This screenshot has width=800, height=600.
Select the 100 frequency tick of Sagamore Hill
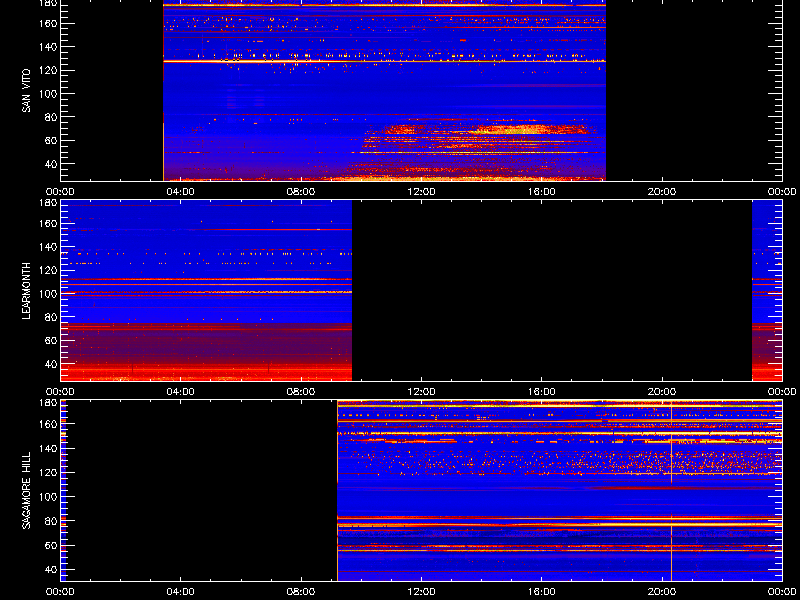pos(50,496)
